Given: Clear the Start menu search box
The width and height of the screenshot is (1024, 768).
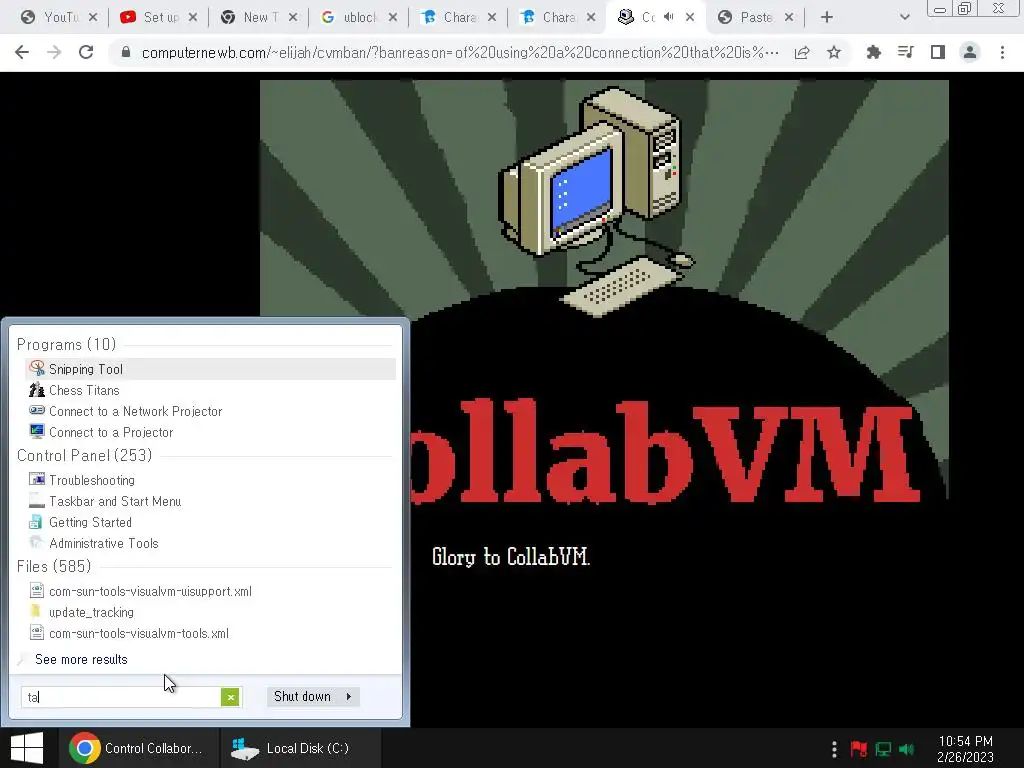Looking at the screenshot, I should (x=231, y=697).
